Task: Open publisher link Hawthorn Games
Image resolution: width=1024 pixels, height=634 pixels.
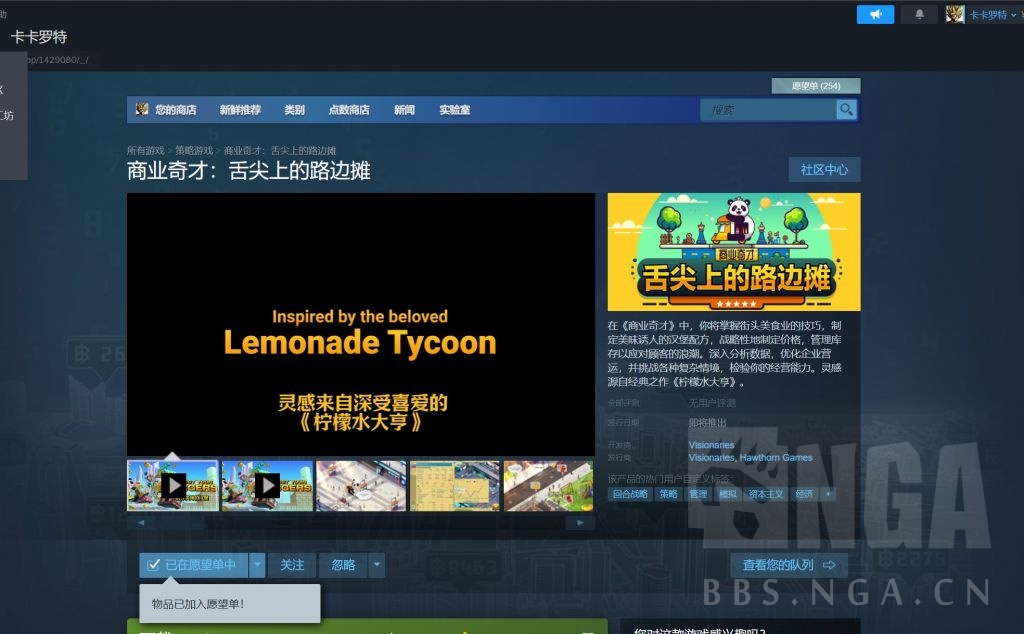Action: point(776,458)
